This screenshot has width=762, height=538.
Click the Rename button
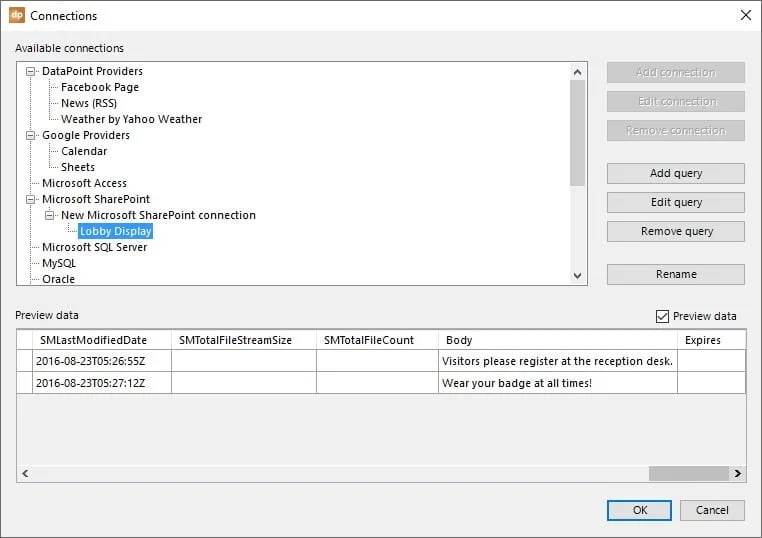[675, 274]
